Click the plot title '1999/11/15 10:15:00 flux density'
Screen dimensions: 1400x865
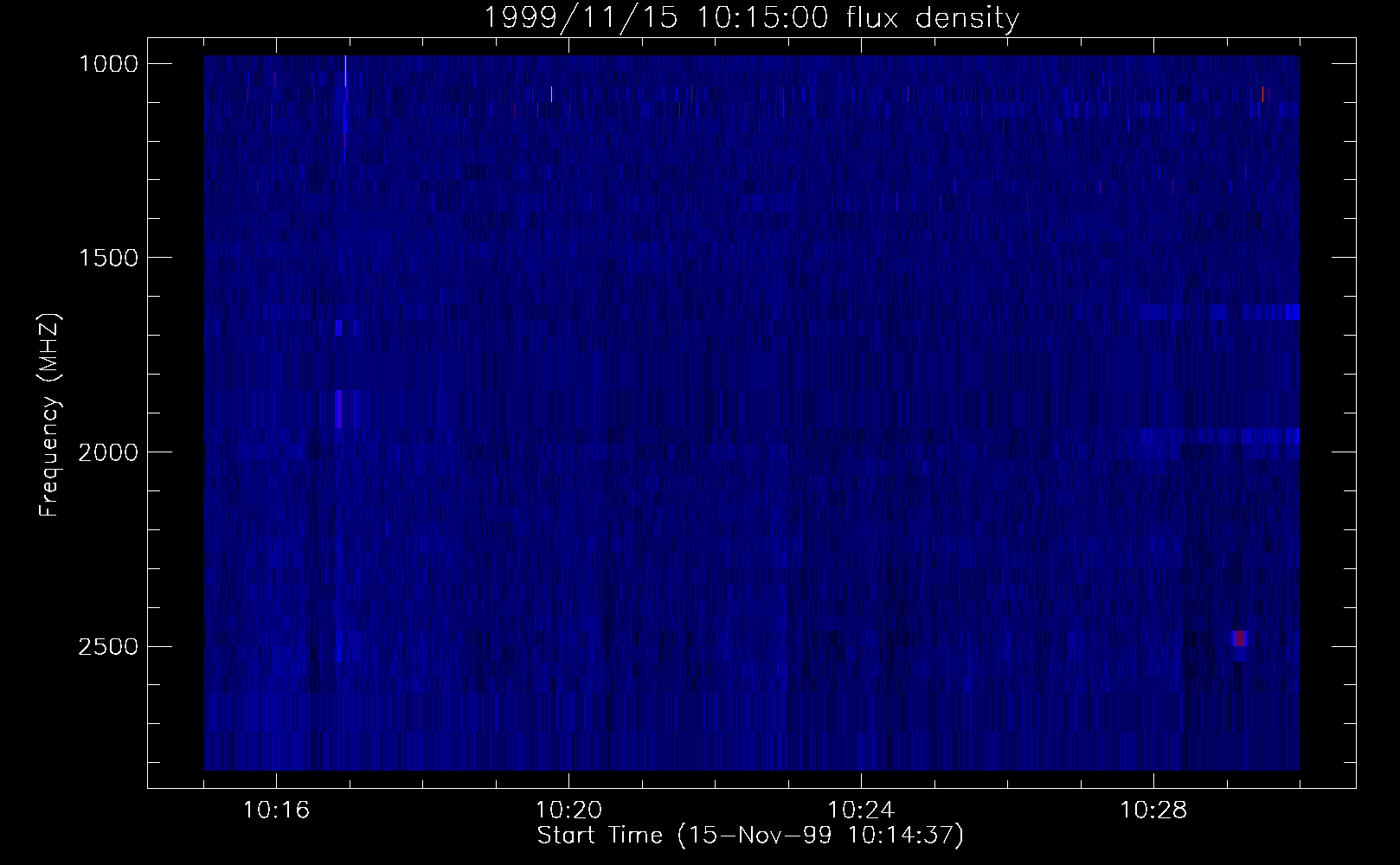[x=751, y=18]
